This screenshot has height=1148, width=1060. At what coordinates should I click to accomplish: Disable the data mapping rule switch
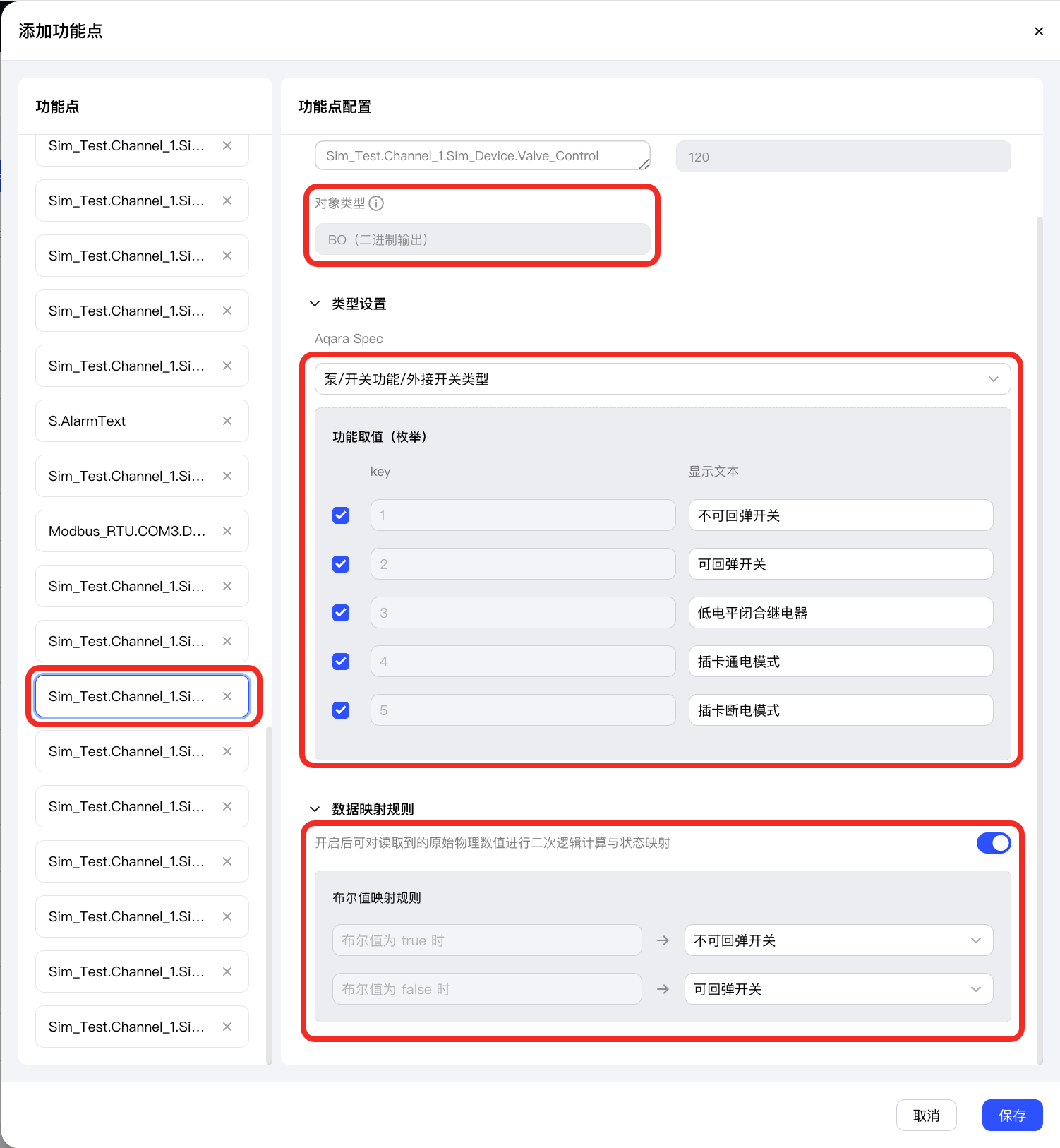click(x=994, y=843)
